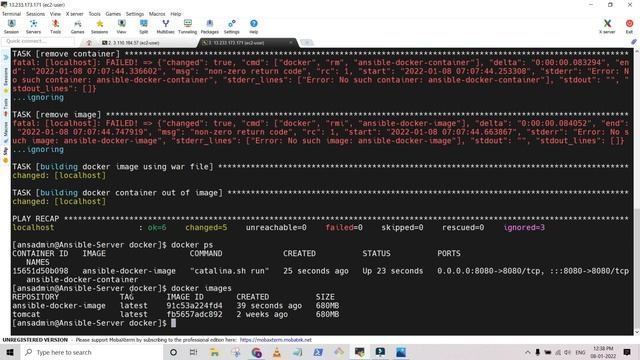Open the Games menu

(113, 14)
